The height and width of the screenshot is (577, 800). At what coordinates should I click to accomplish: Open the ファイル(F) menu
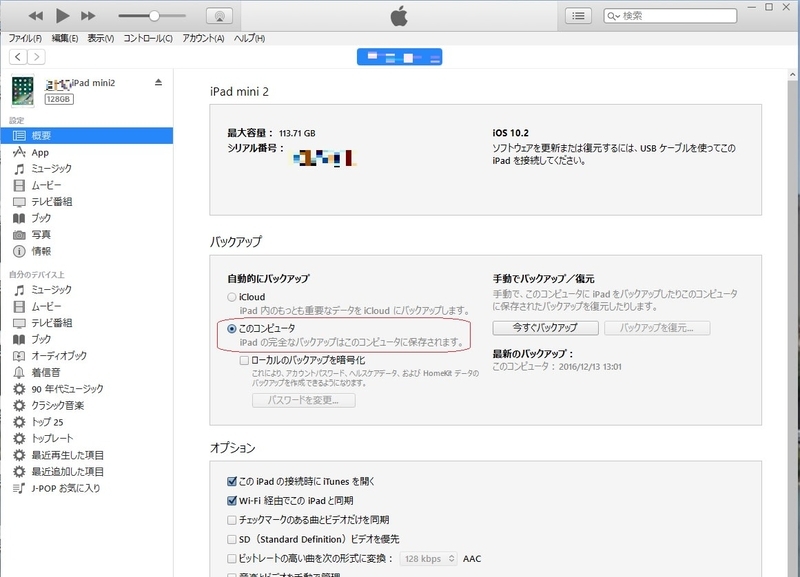25,38
